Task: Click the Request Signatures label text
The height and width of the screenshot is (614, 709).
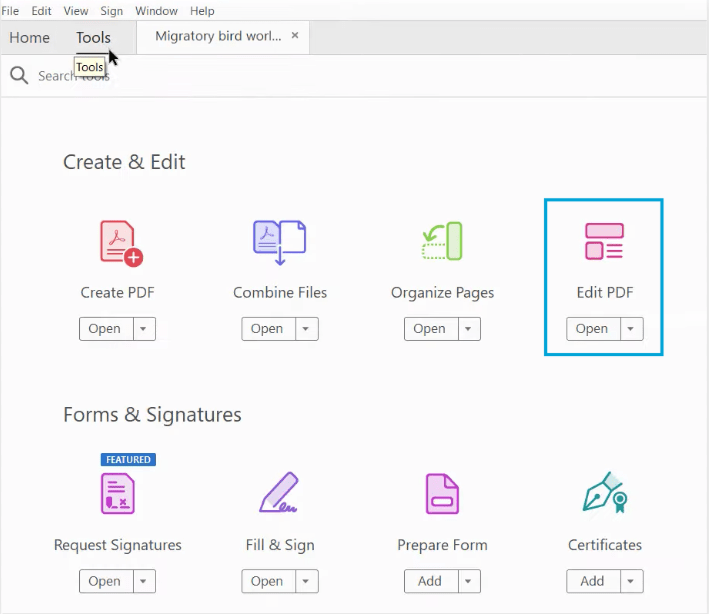Action: point(118,545)
